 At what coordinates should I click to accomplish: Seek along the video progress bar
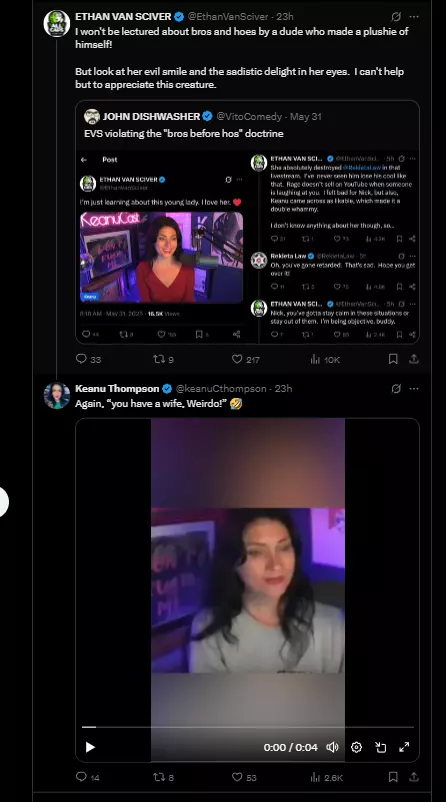point(248,727)
